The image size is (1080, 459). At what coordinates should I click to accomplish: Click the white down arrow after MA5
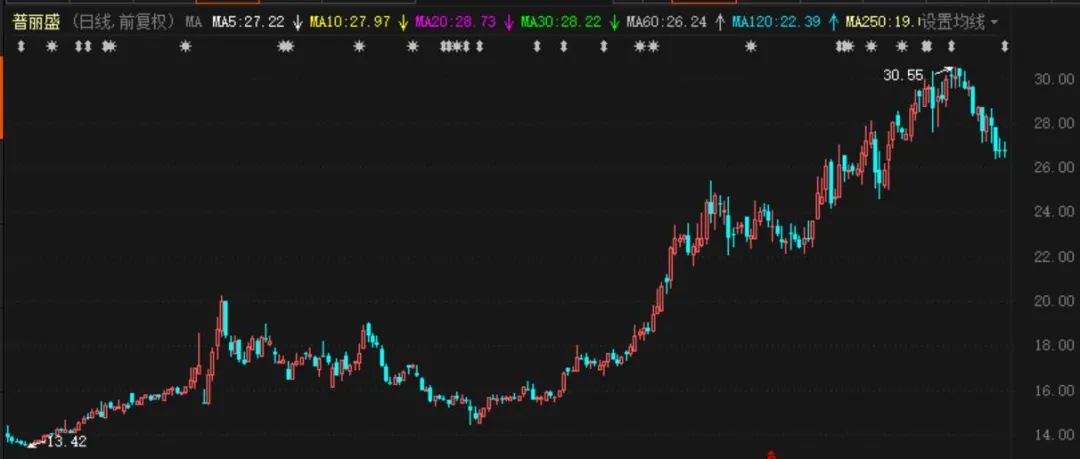pos(297,23)
